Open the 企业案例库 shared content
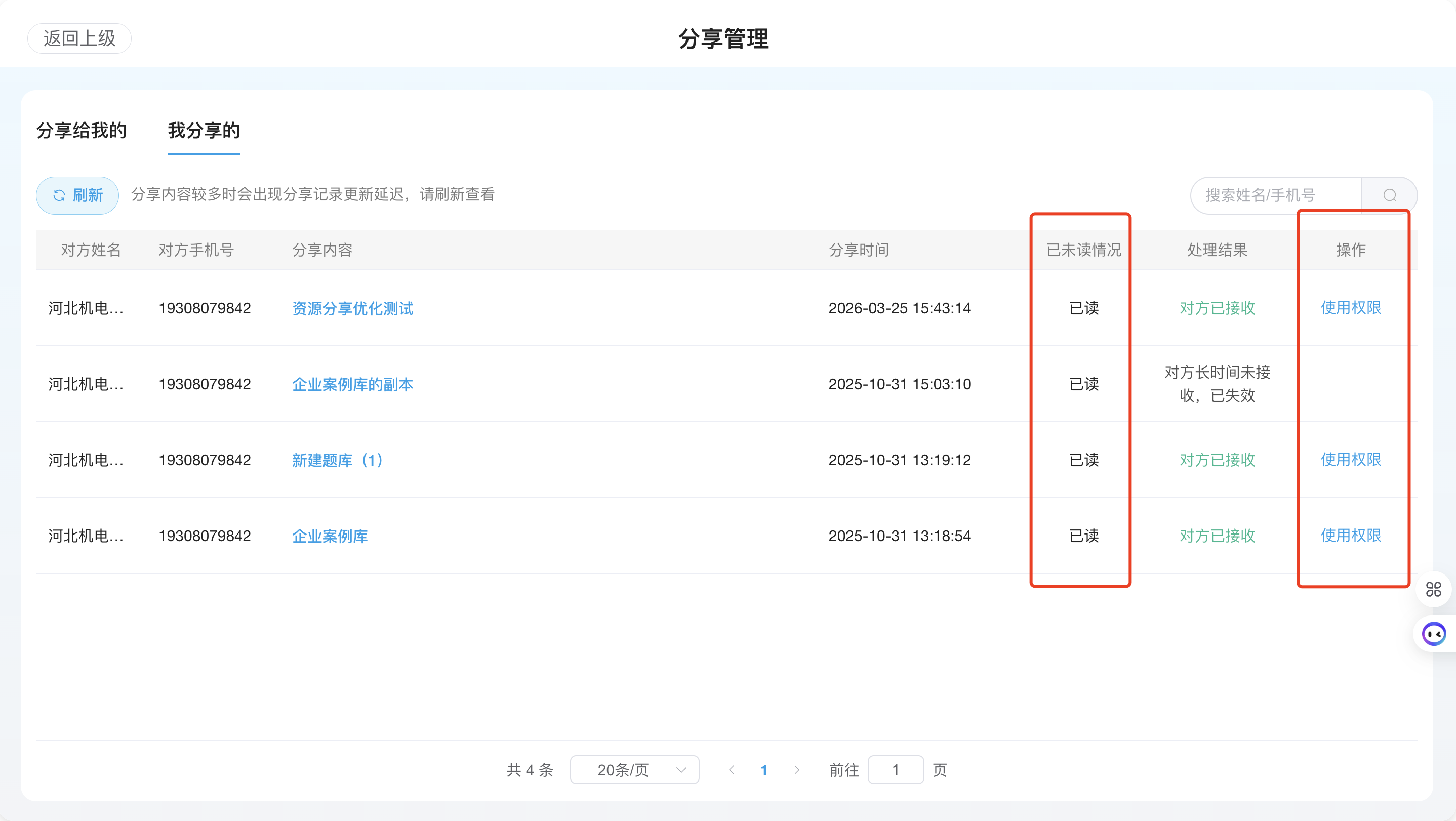Image resolution: width=1456 pixels, height=821 pixels. pos(330,536)
